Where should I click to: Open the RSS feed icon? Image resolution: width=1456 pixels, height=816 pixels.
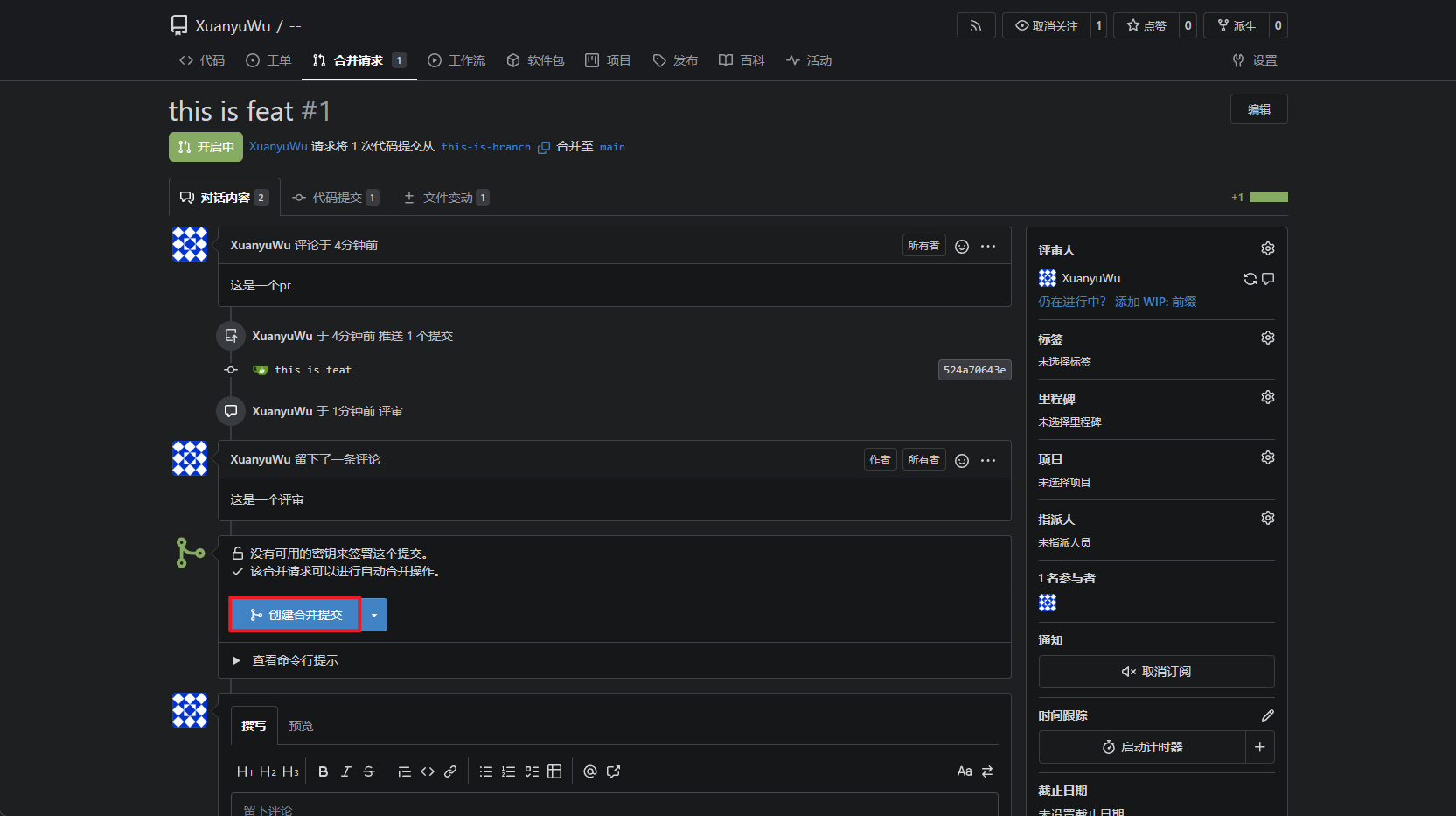pos(976,25)
